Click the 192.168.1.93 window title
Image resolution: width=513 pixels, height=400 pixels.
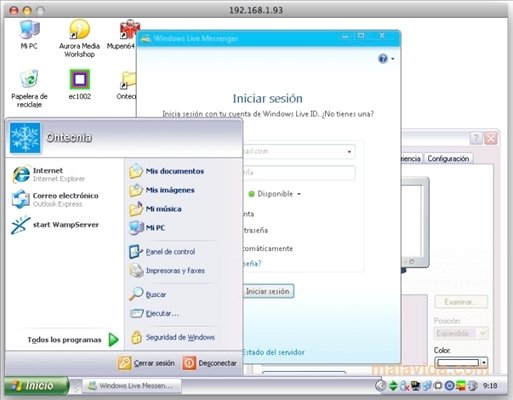(x=256, y=10)
